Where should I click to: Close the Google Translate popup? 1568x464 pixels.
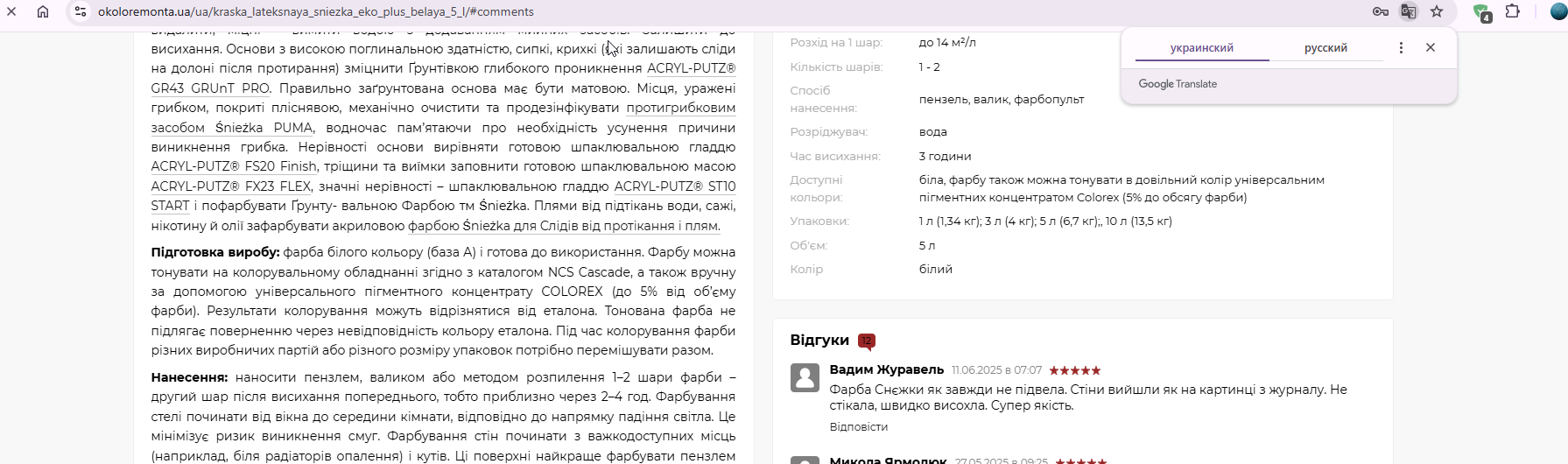pos(1431,48)
